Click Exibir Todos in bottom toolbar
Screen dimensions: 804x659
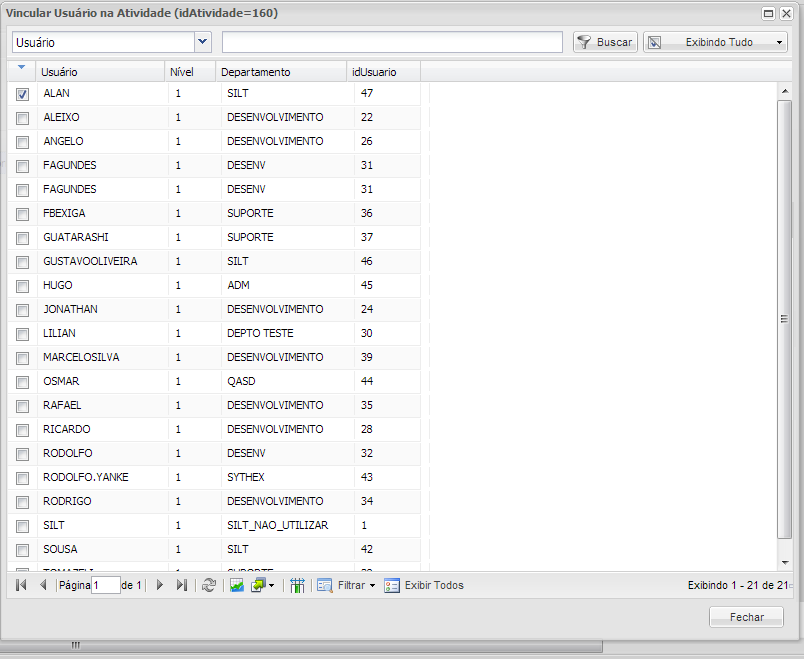click(x=424, y=585)
